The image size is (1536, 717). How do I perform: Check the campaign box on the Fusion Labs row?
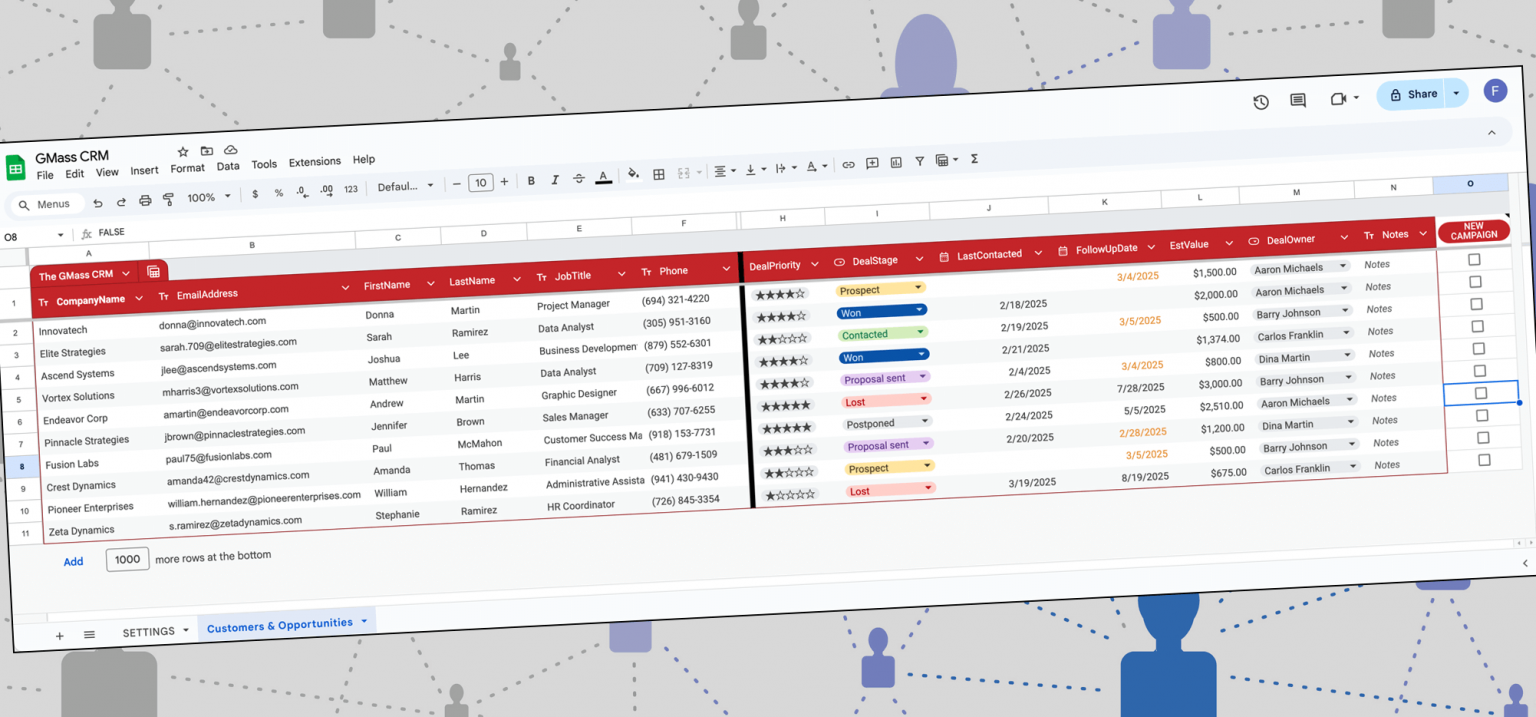pyautogui.click(x=1480, y=393)
